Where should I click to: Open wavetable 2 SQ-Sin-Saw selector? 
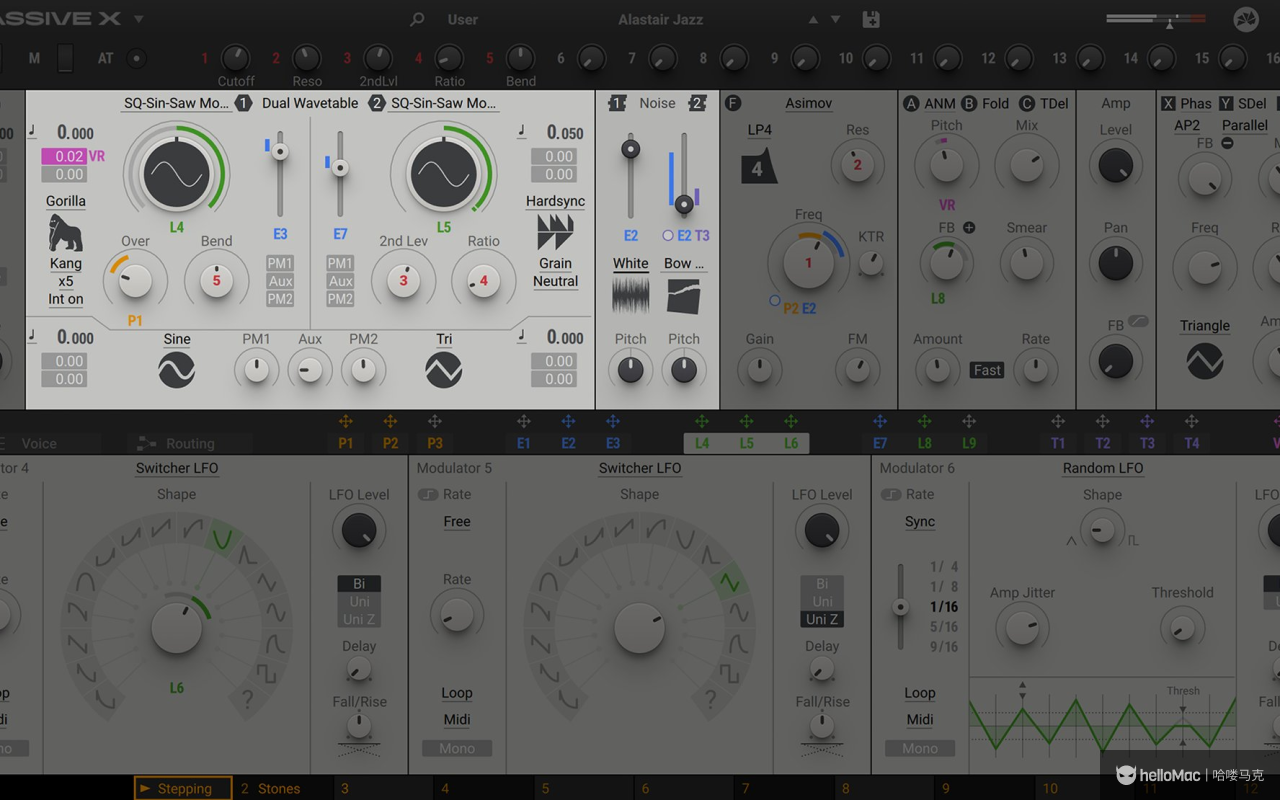pyautogui.click(x=443, y=103)
